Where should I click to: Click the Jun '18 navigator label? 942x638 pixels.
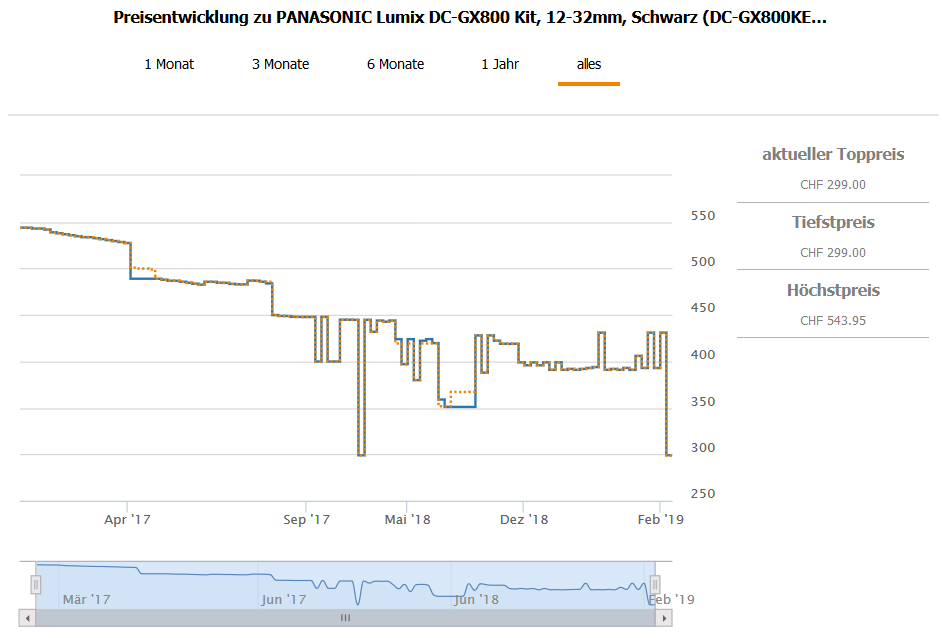pyautogui.click(x=476, y=600)
